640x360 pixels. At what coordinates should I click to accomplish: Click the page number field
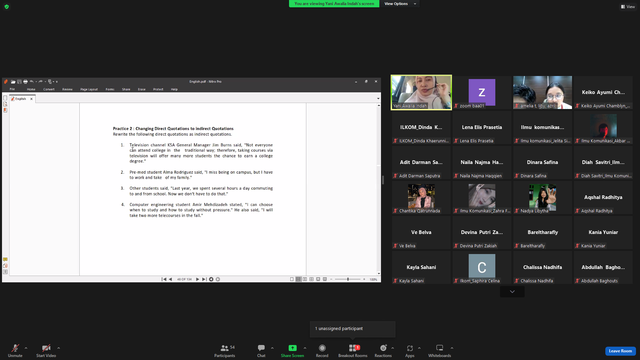pos(184,279)
